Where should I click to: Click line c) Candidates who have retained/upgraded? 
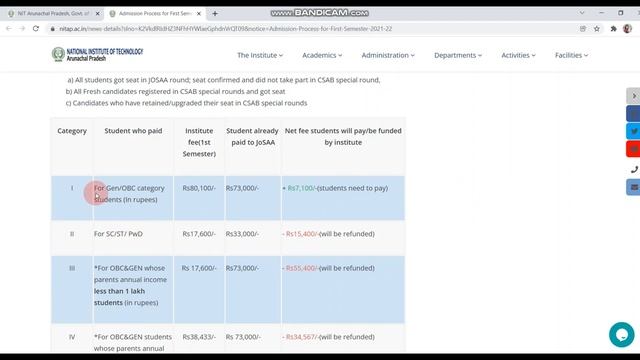[x=186, y=103]
